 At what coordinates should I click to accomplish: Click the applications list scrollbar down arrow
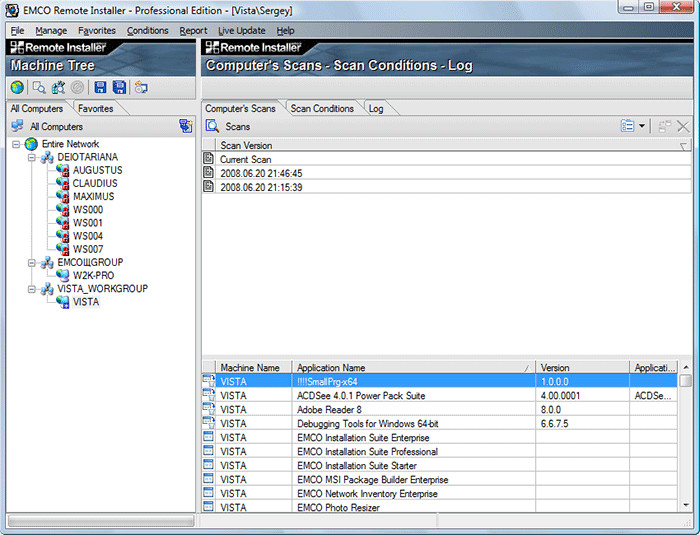click(686, 505)
